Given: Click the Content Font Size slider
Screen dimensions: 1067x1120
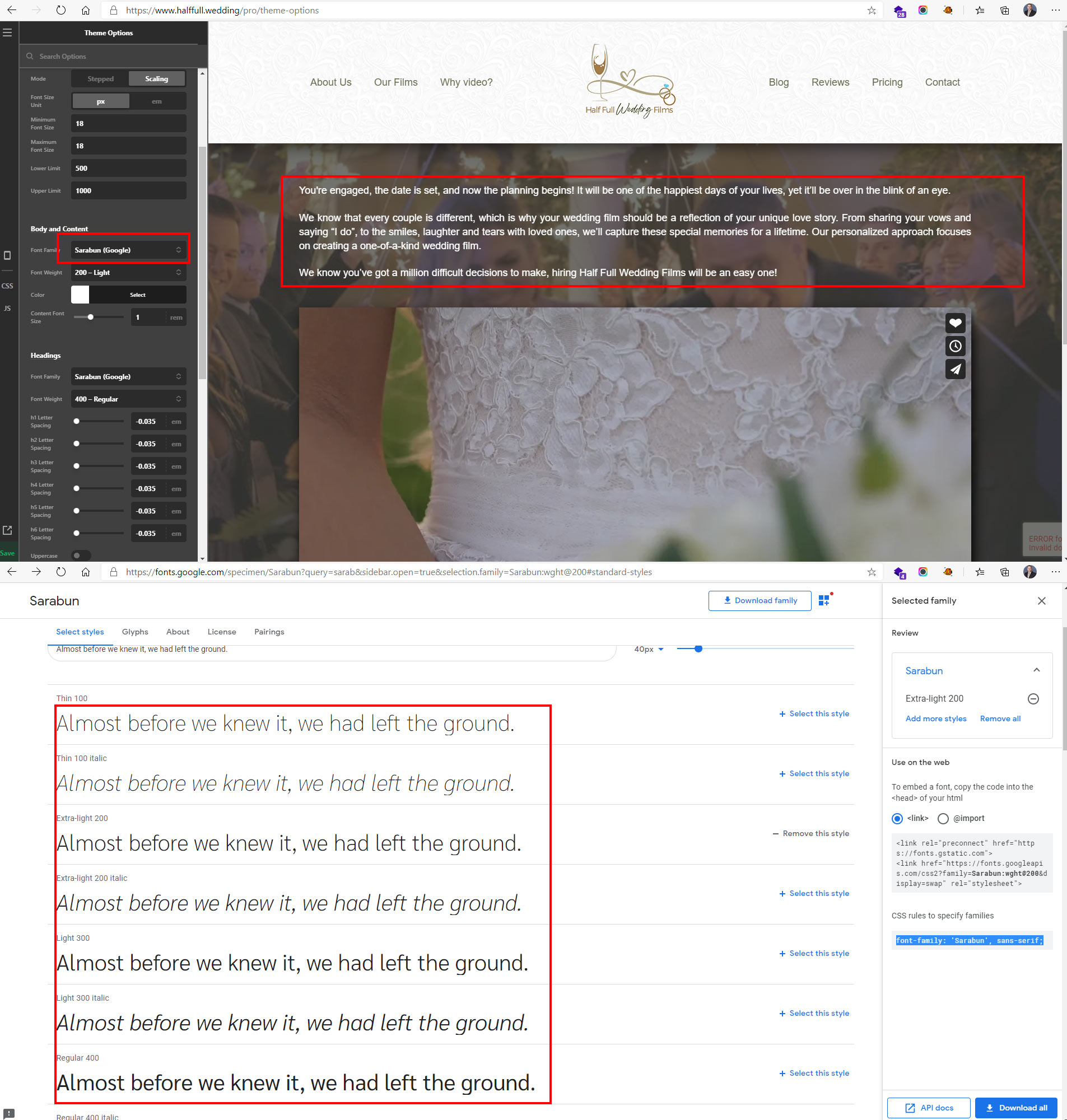Looking at the screenshot, I should [x=99, y=317].
